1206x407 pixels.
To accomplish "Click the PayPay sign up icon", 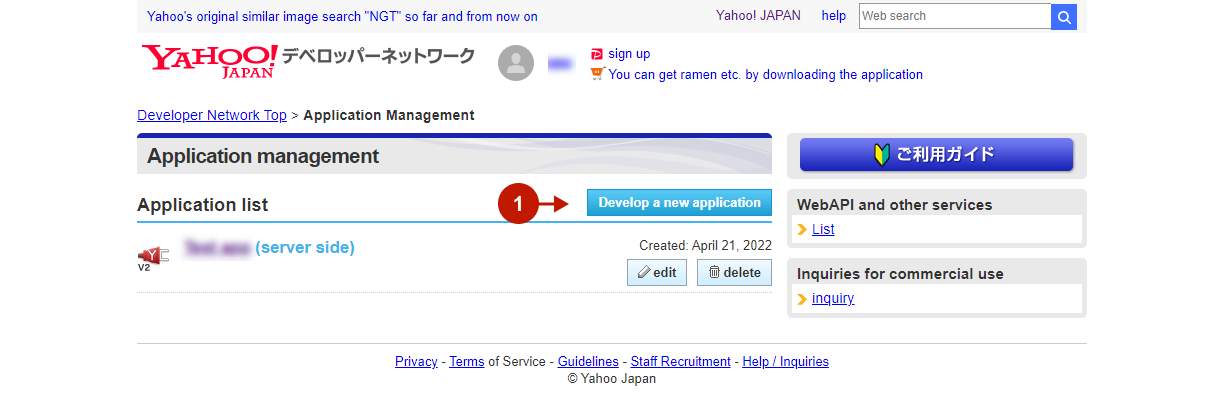I will pyautogui.click(x=597, y=54).
